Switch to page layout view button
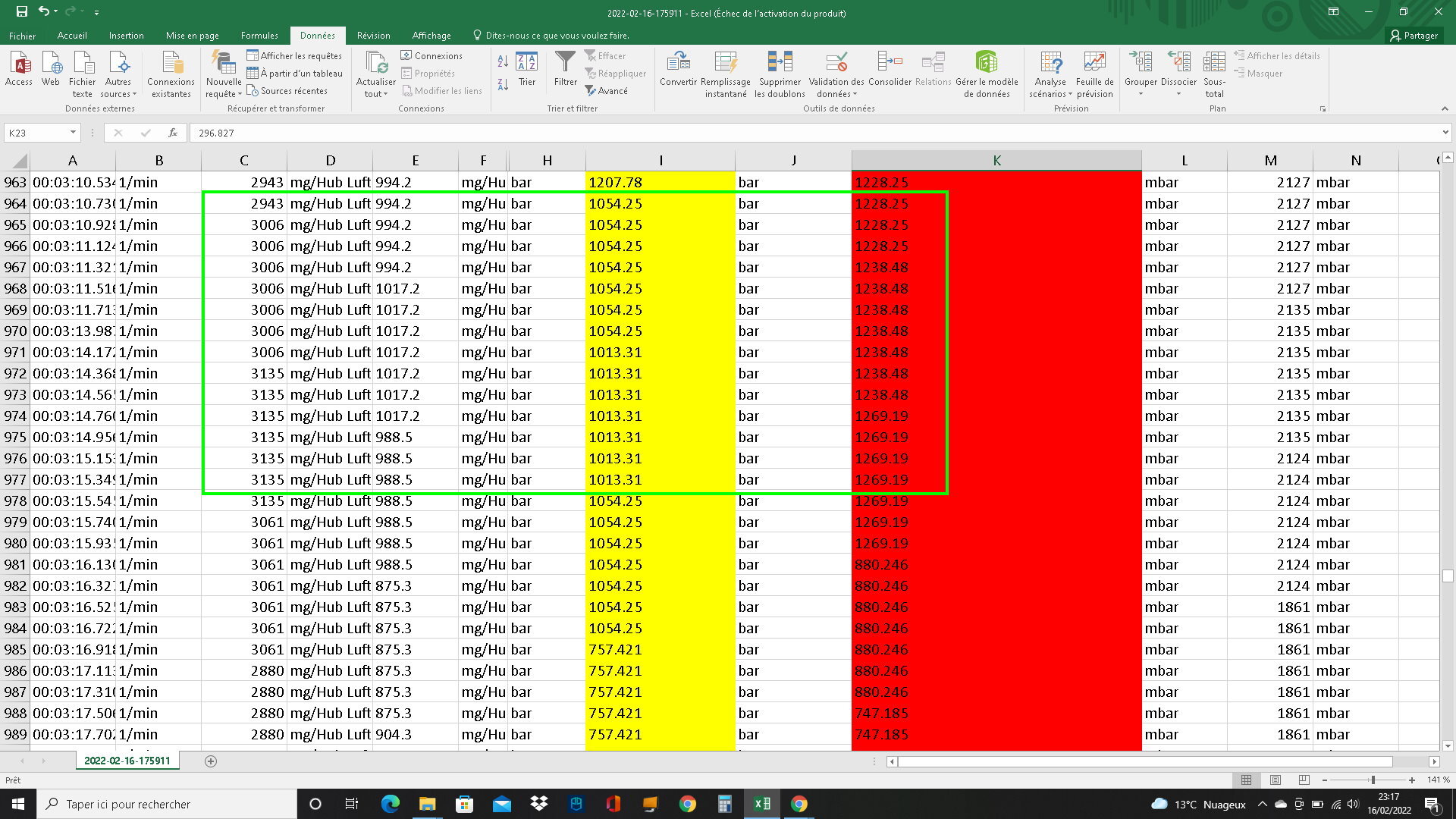 [1276, 780]
